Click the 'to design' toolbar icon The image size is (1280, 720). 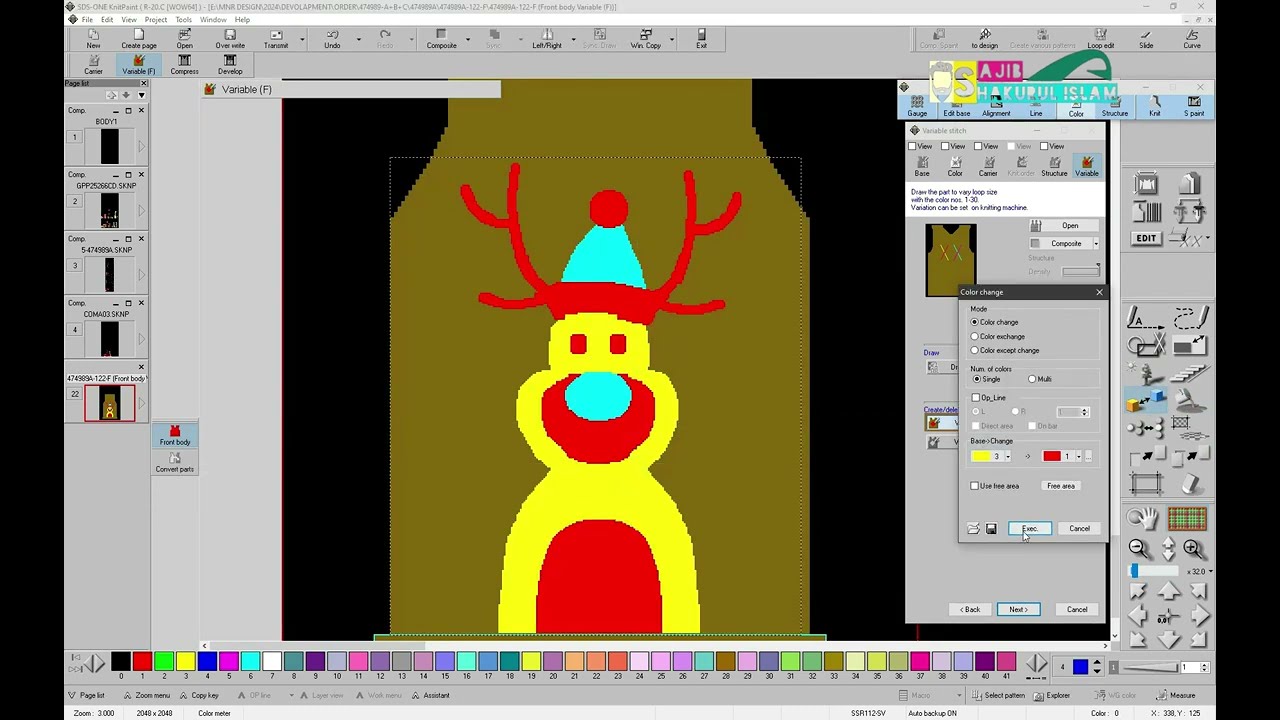coord(984,39)
